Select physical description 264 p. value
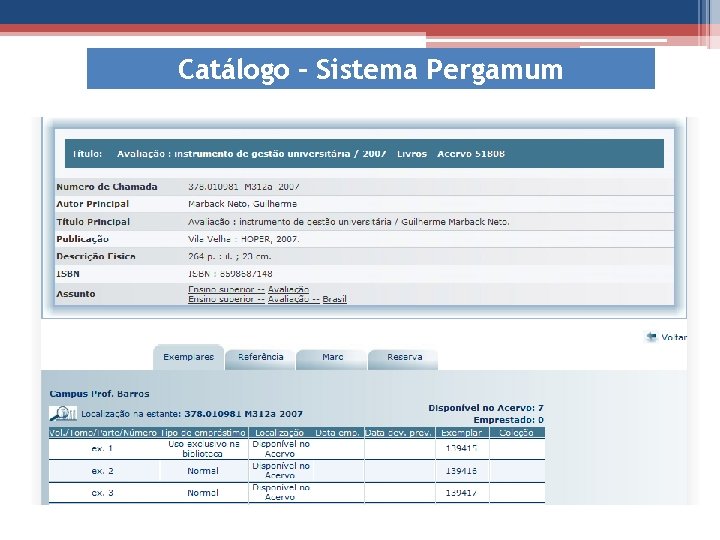This screenshot has height=540, width=720. coord(229,256)
